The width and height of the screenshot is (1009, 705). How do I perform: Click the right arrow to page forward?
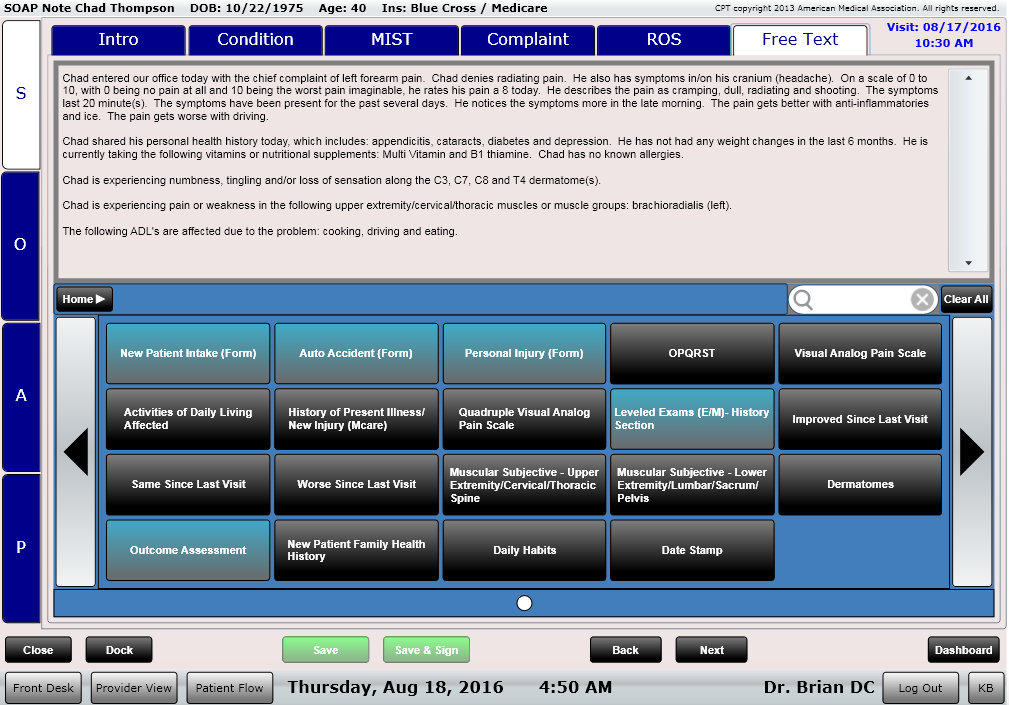971,452
